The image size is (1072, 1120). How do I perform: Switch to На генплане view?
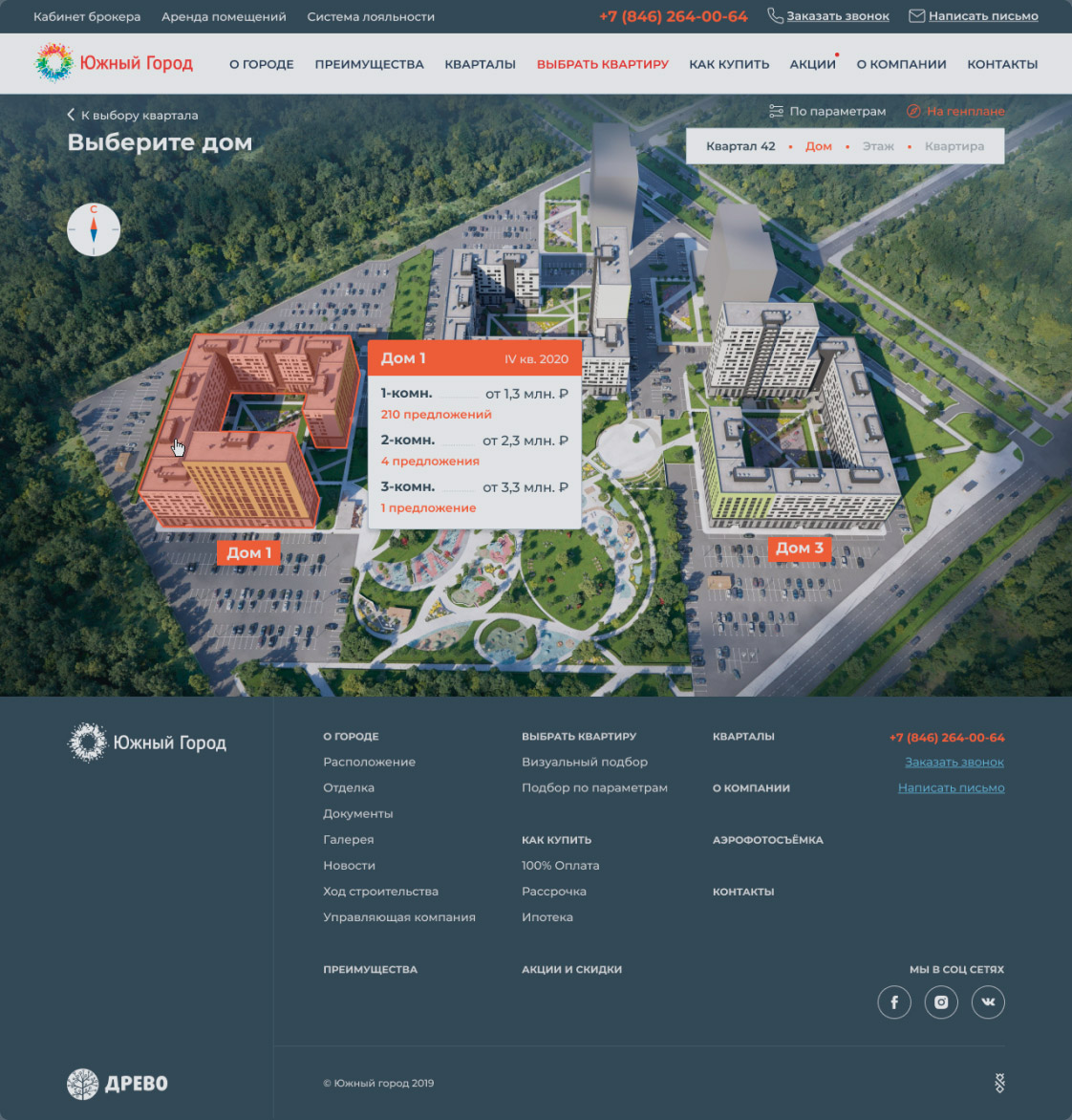pyautogui.click(x=955, y=112)
